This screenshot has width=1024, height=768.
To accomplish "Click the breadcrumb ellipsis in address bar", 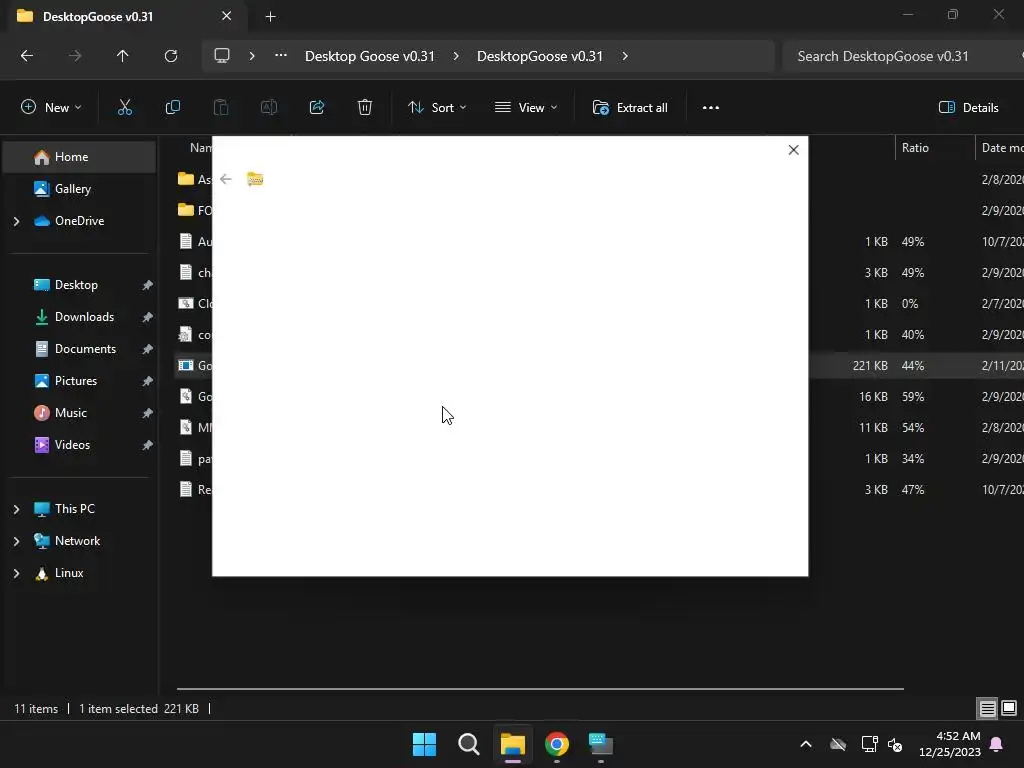I will 281,56.
